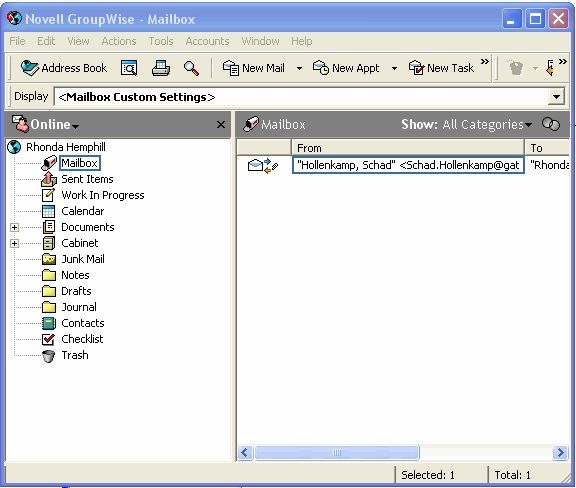The image size is (576, 488).
Task: Open Work In Progress folder
Action: (x=102, y=195)
